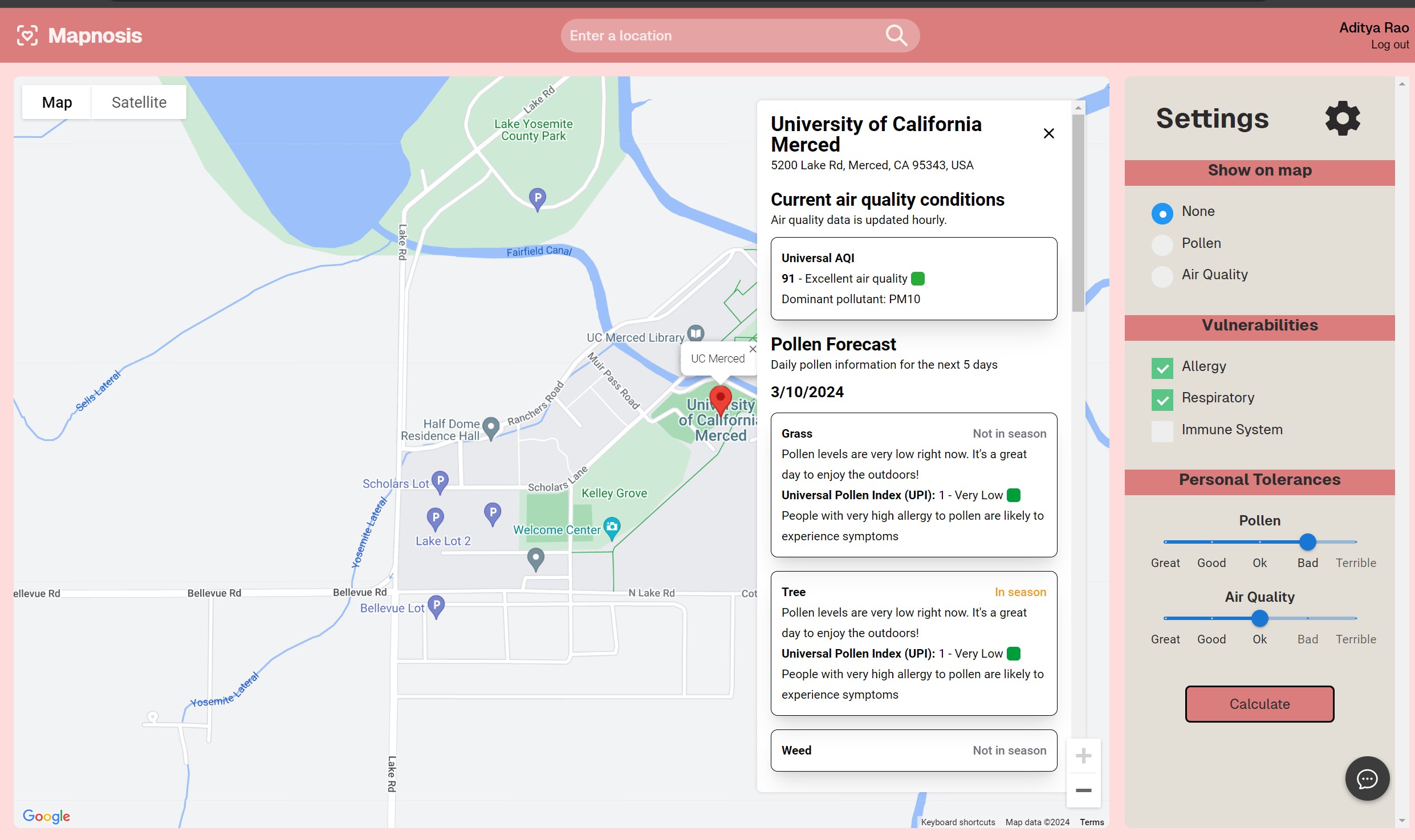Zoom in the map with plus
1415x840 pixels.
1083,756
